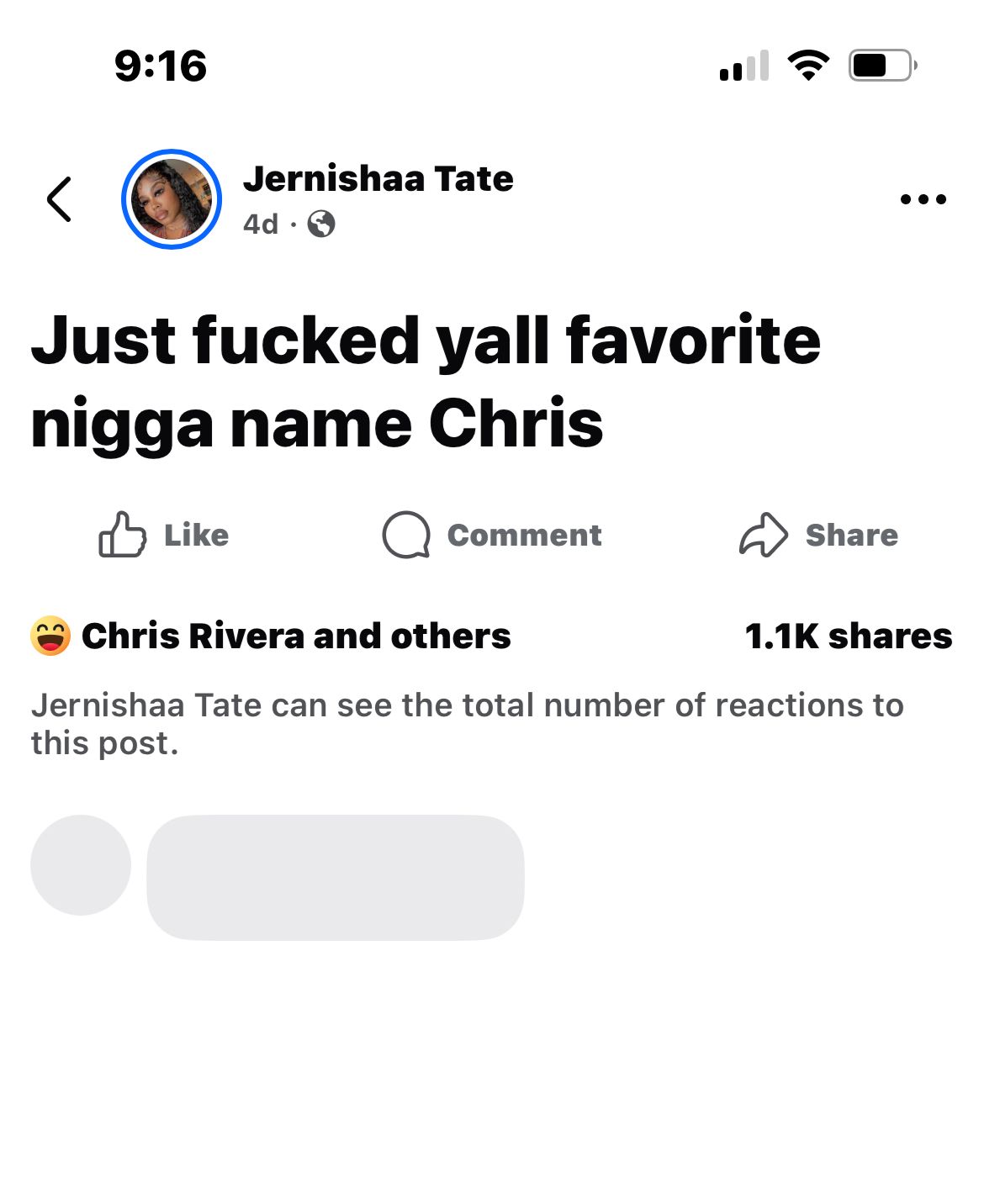Tap the back arrow chevron
This screenshot has height=1204, width=984.
(60, 199)
